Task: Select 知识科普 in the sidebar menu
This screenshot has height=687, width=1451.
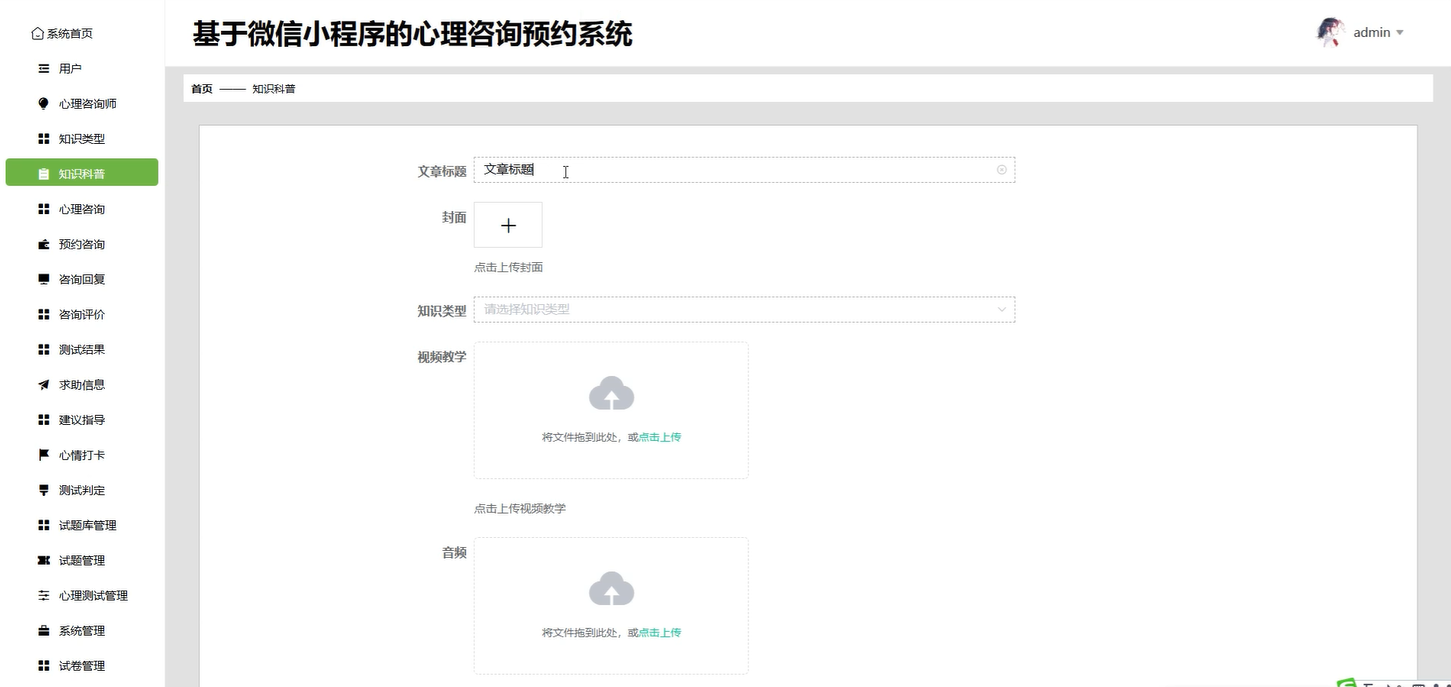Action: (x=83, y=172)
